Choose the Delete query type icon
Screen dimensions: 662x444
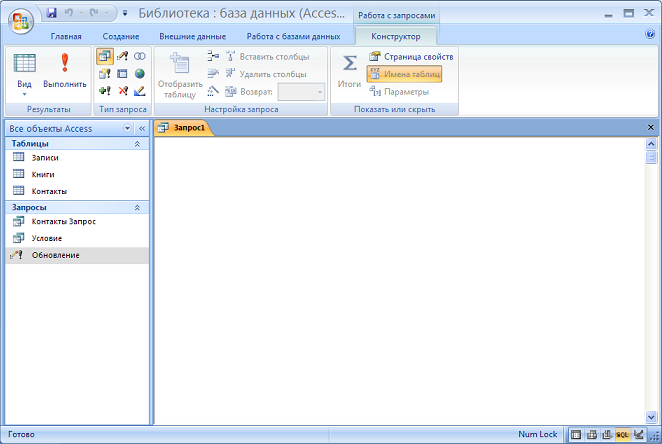(122, 91)
